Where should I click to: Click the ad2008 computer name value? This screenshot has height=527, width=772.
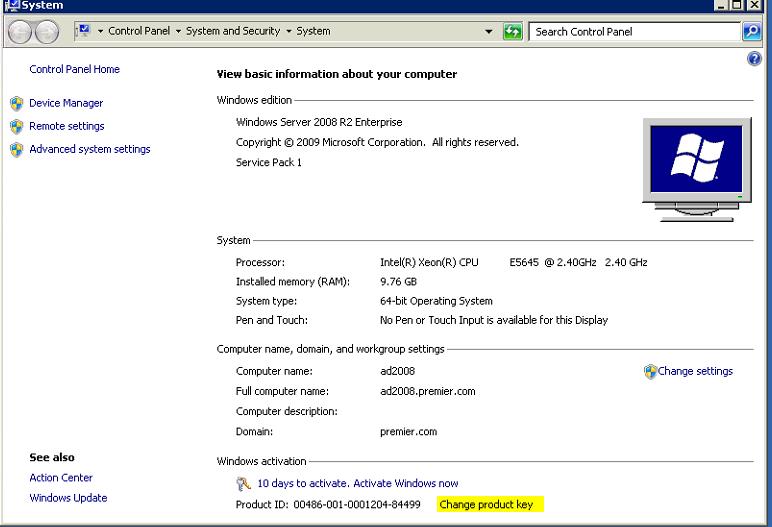point(398,371)
